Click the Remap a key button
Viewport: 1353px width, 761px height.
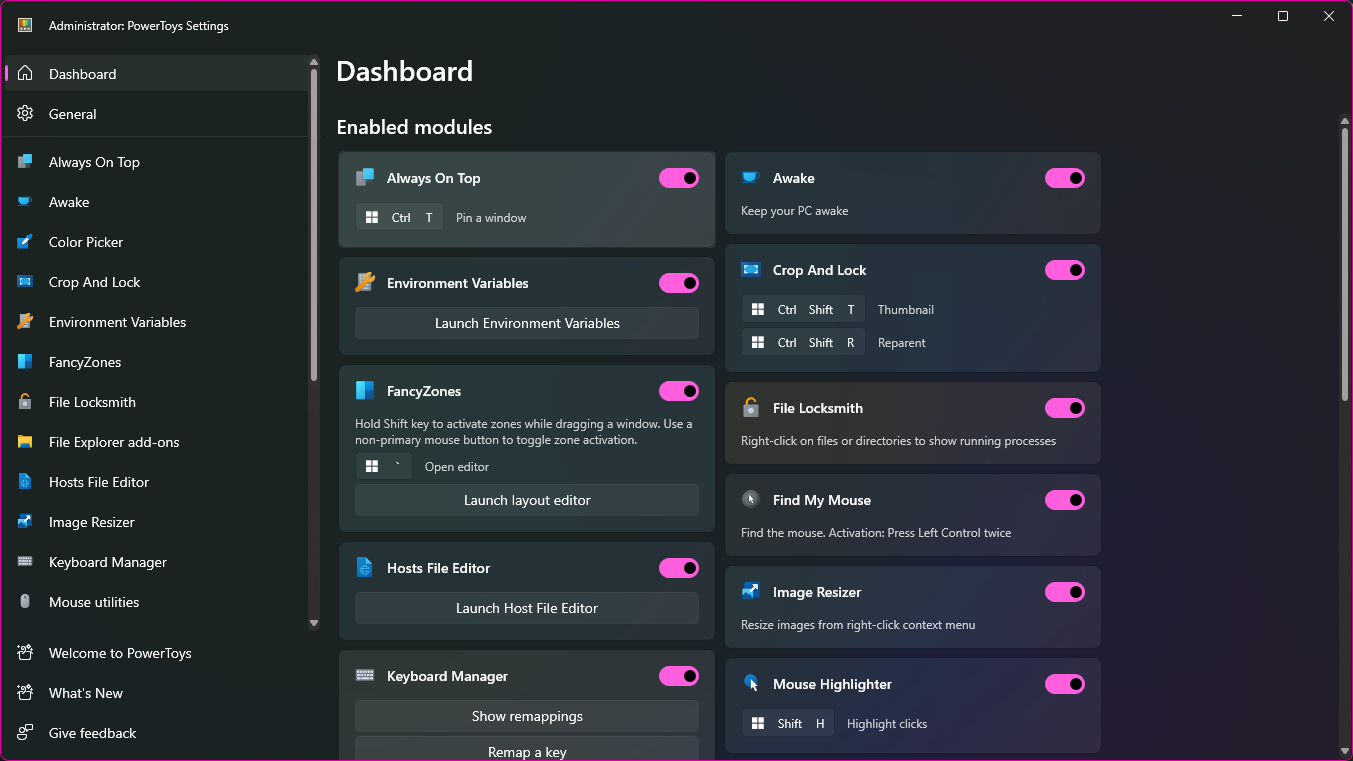527,750
